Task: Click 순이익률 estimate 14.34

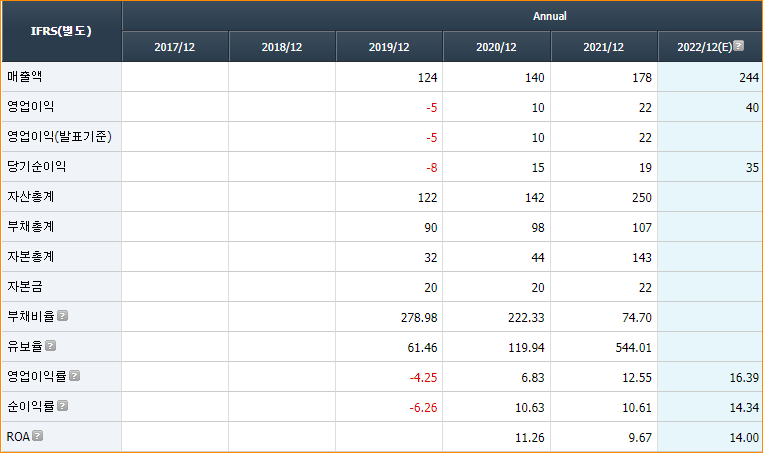Action: [x=744, y=408]
